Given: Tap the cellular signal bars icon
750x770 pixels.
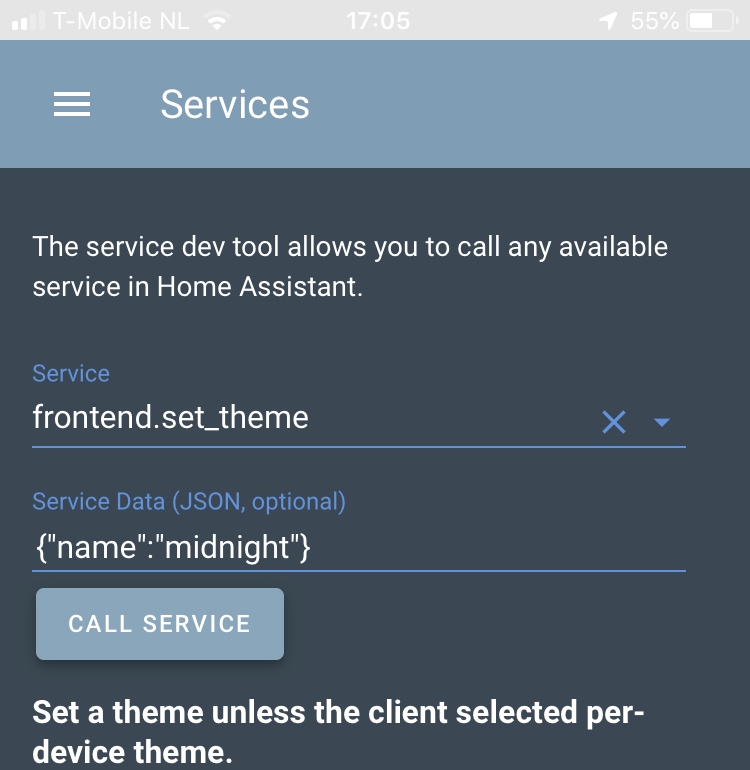Looking at the screenshot, I should point(28,21).
